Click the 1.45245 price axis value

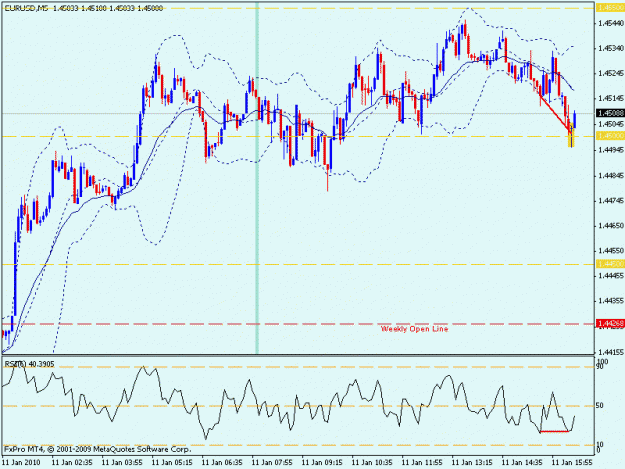coord(611,73)
